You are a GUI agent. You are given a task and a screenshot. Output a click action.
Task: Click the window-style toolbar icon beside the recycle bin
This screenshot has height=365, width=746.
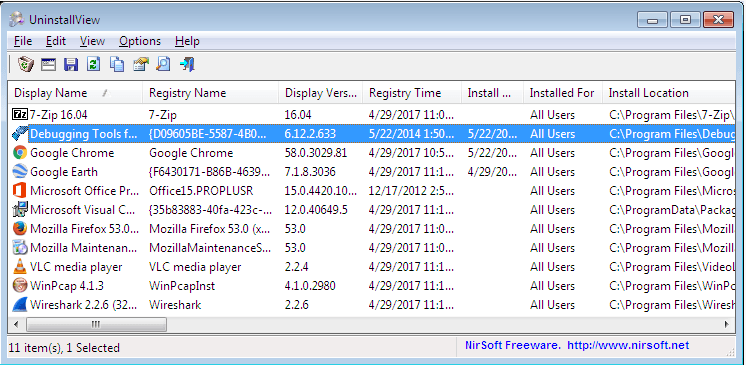[x=48, y=64]
